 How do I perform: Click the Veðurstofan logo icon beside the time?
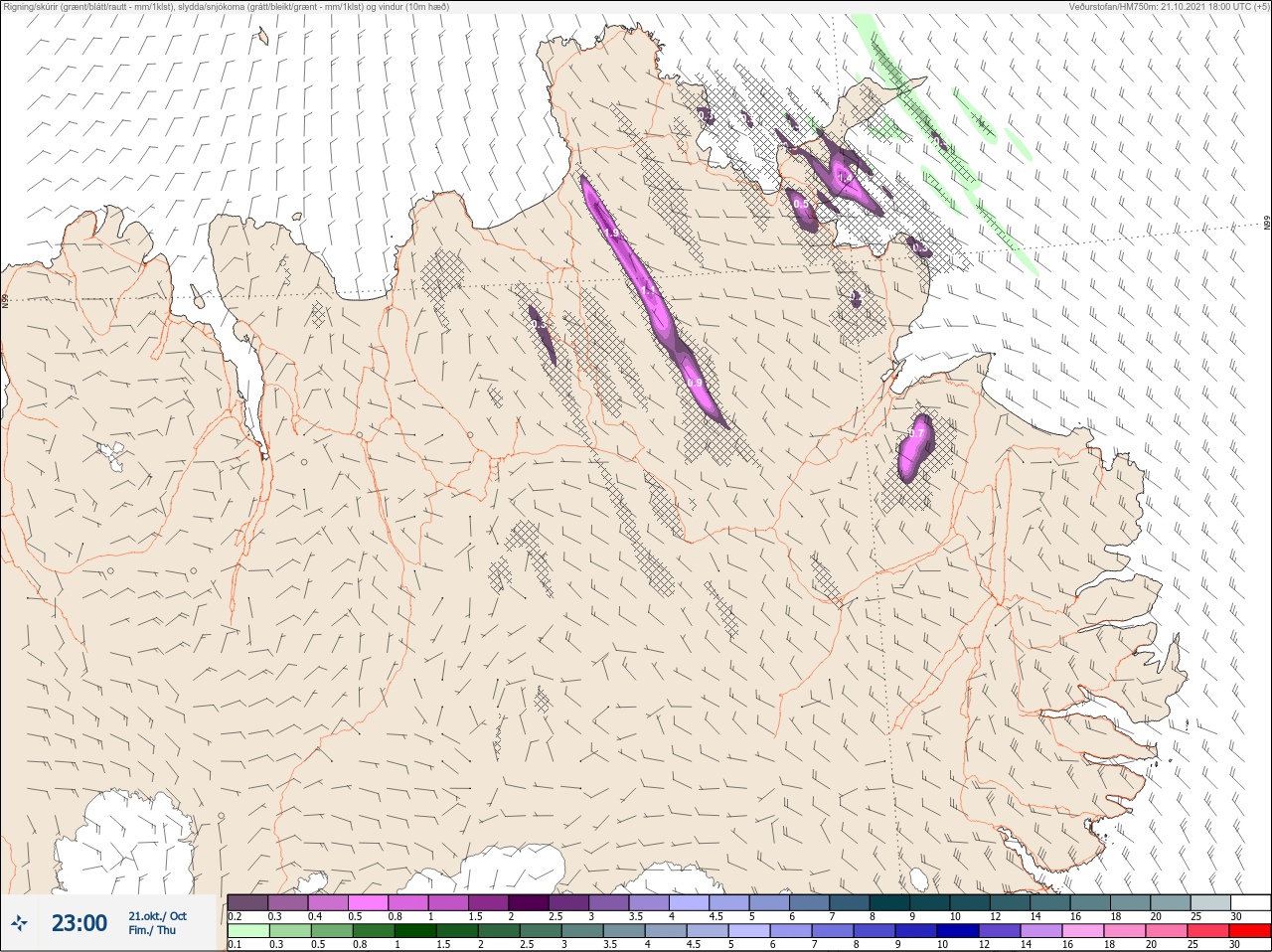click(19, 923)
